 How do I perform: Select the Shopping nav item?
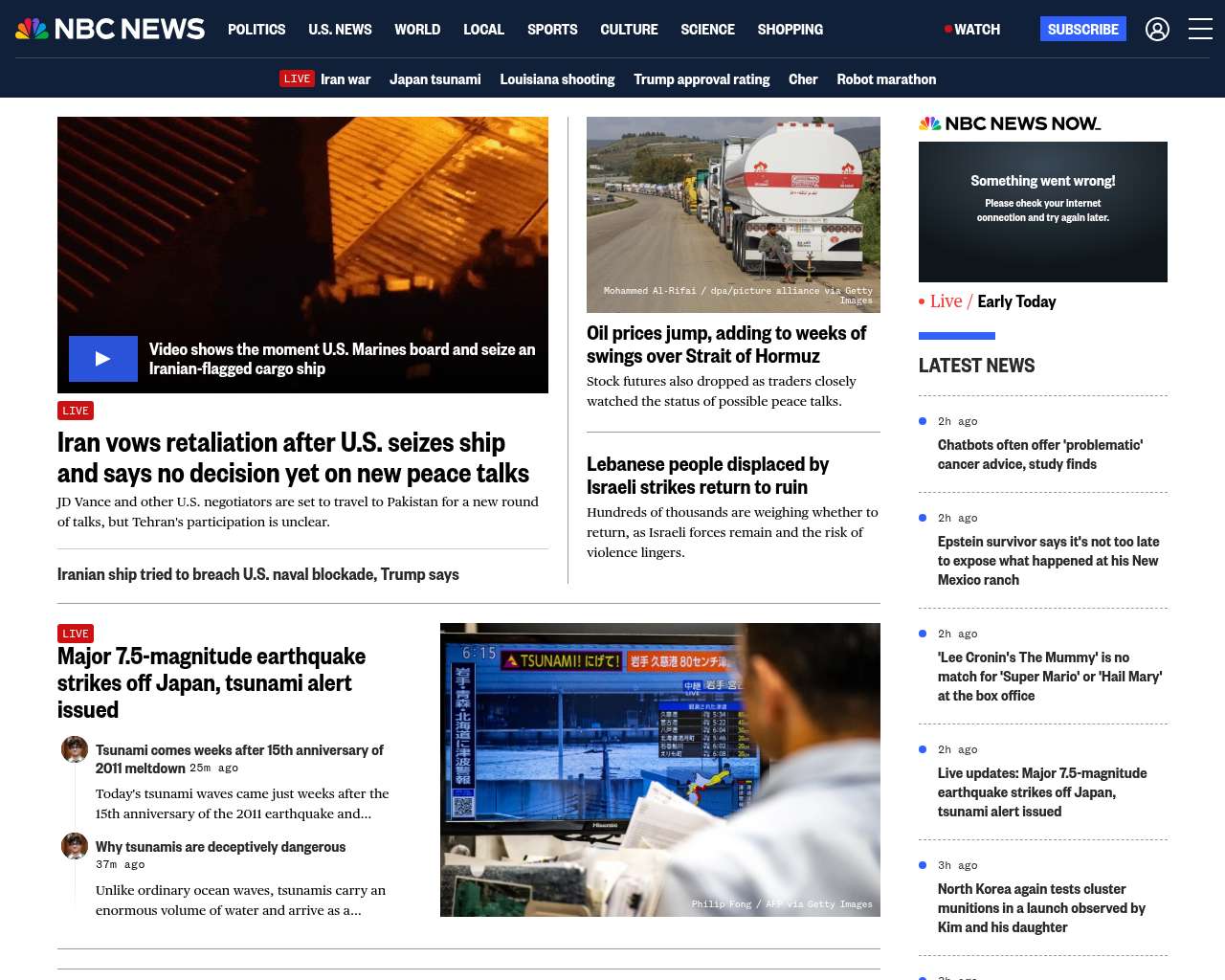coord(790,30)
